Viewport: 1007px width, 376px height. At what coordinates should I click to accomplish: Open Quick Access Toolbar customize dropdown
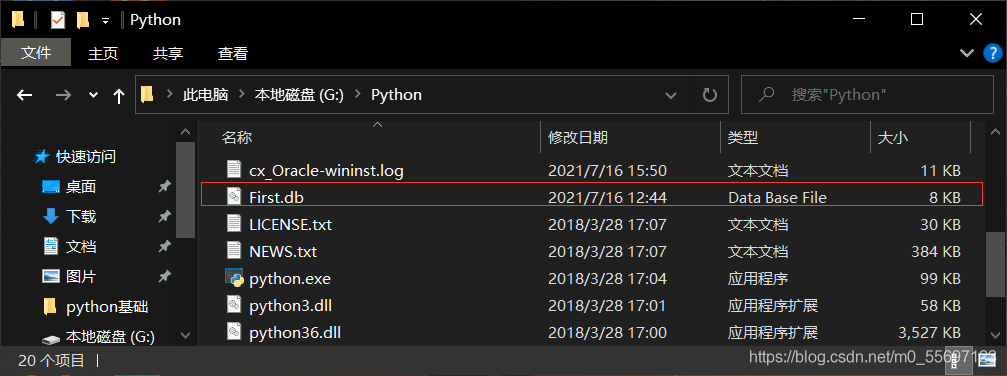[105, 21]
